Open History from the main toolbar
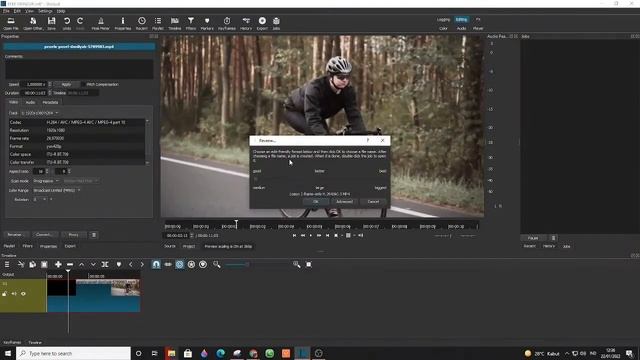Viewport: 640px width, 360px height. (x=246, y=23)
